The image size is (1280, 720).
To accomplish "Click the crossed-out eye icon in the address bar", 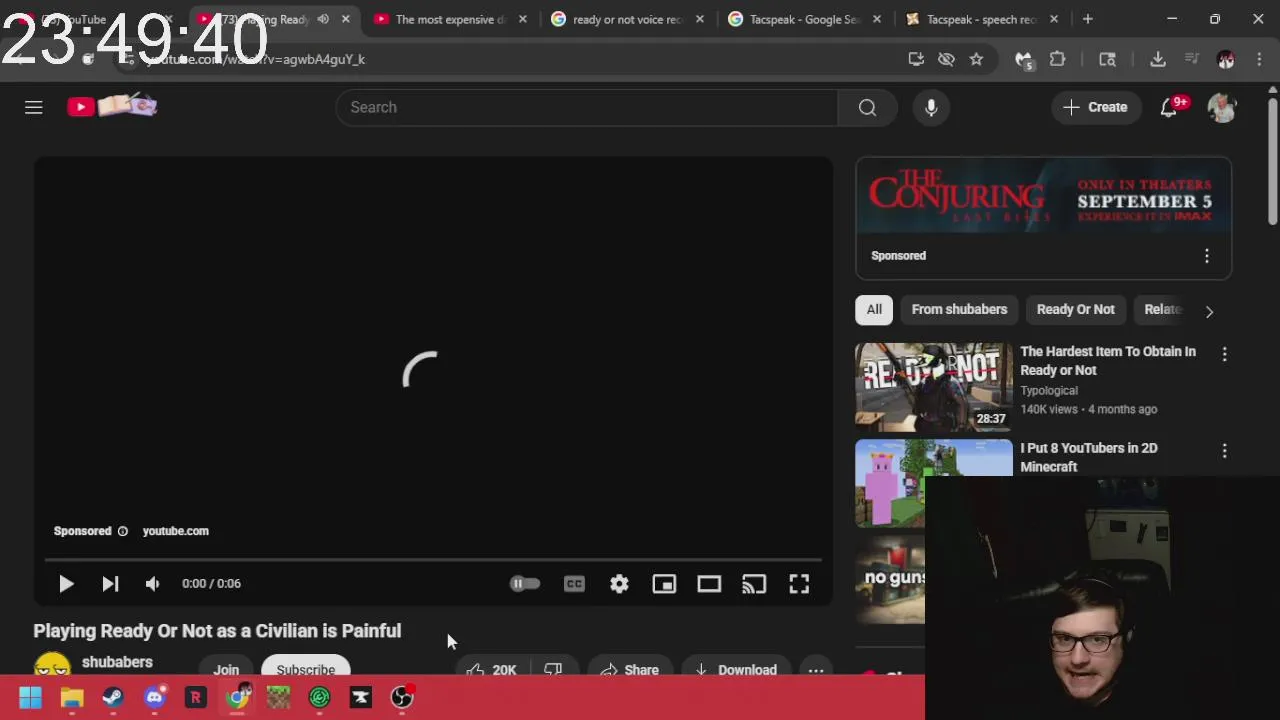I will point(946,60).
